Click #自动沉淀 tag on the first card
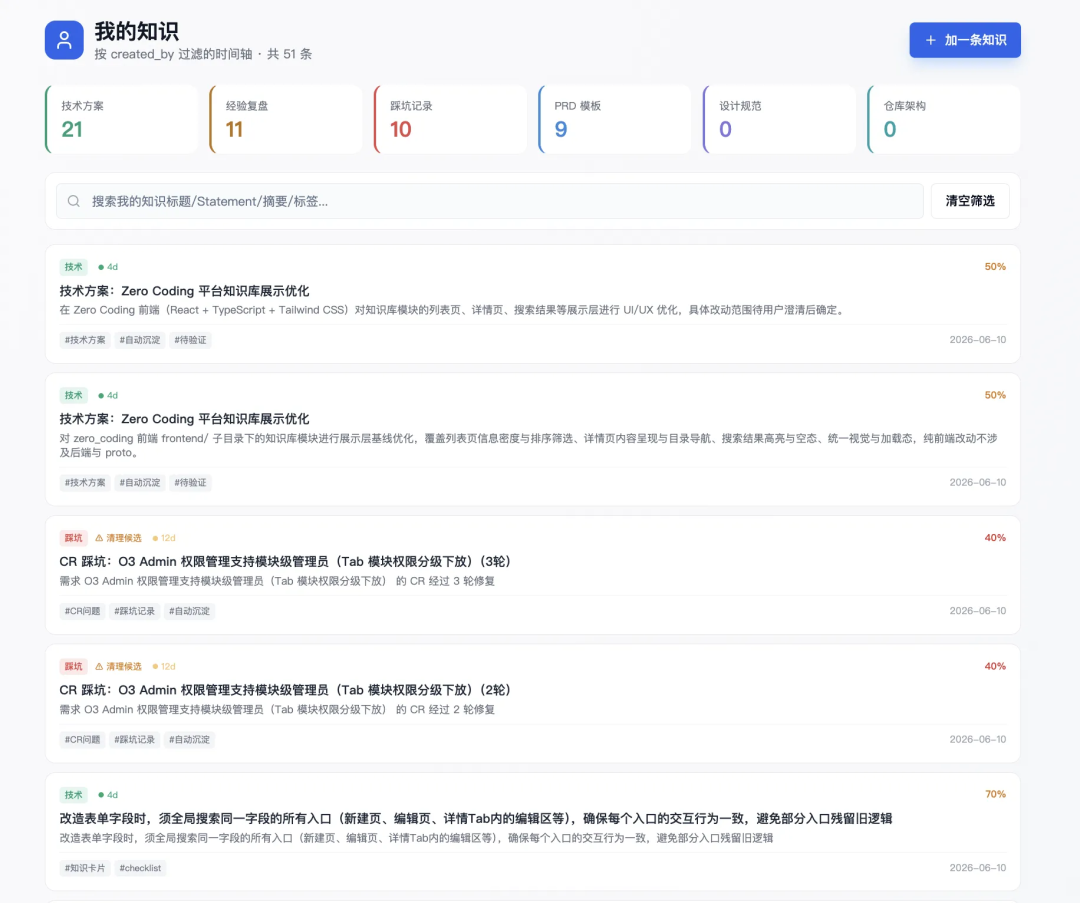1080x903 pixels. tap(140, 340)
